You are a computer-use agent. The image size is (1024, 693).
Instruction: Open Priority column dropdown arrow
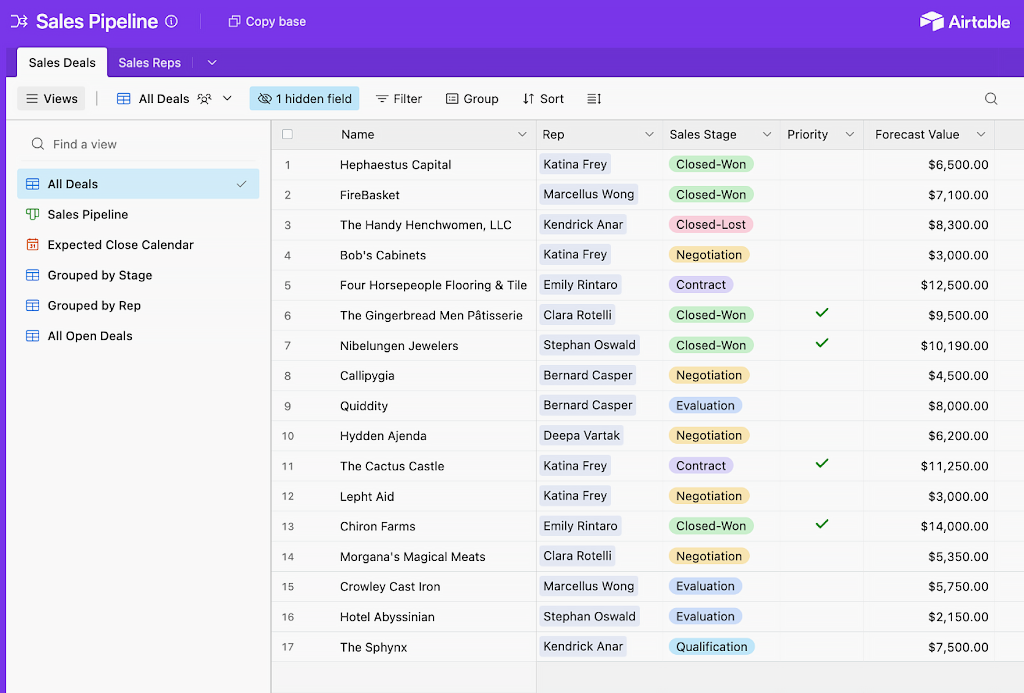(850, 135)
